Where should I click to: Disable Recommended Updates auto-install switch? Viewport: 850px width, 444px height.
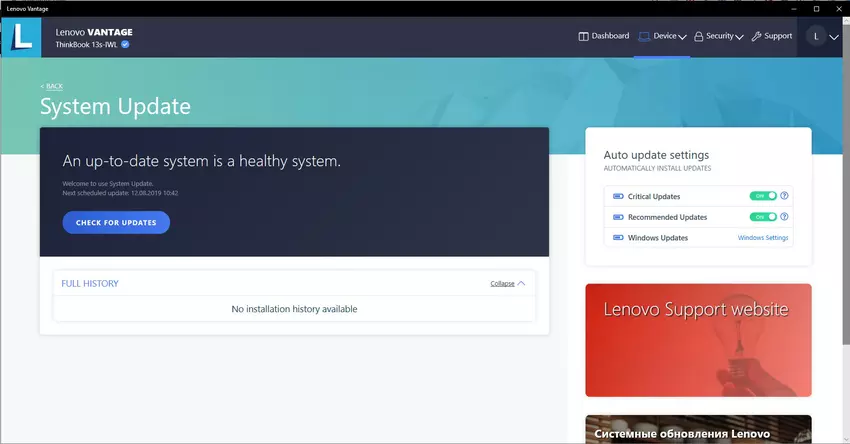pyautogui.click(x=763, y=217)
